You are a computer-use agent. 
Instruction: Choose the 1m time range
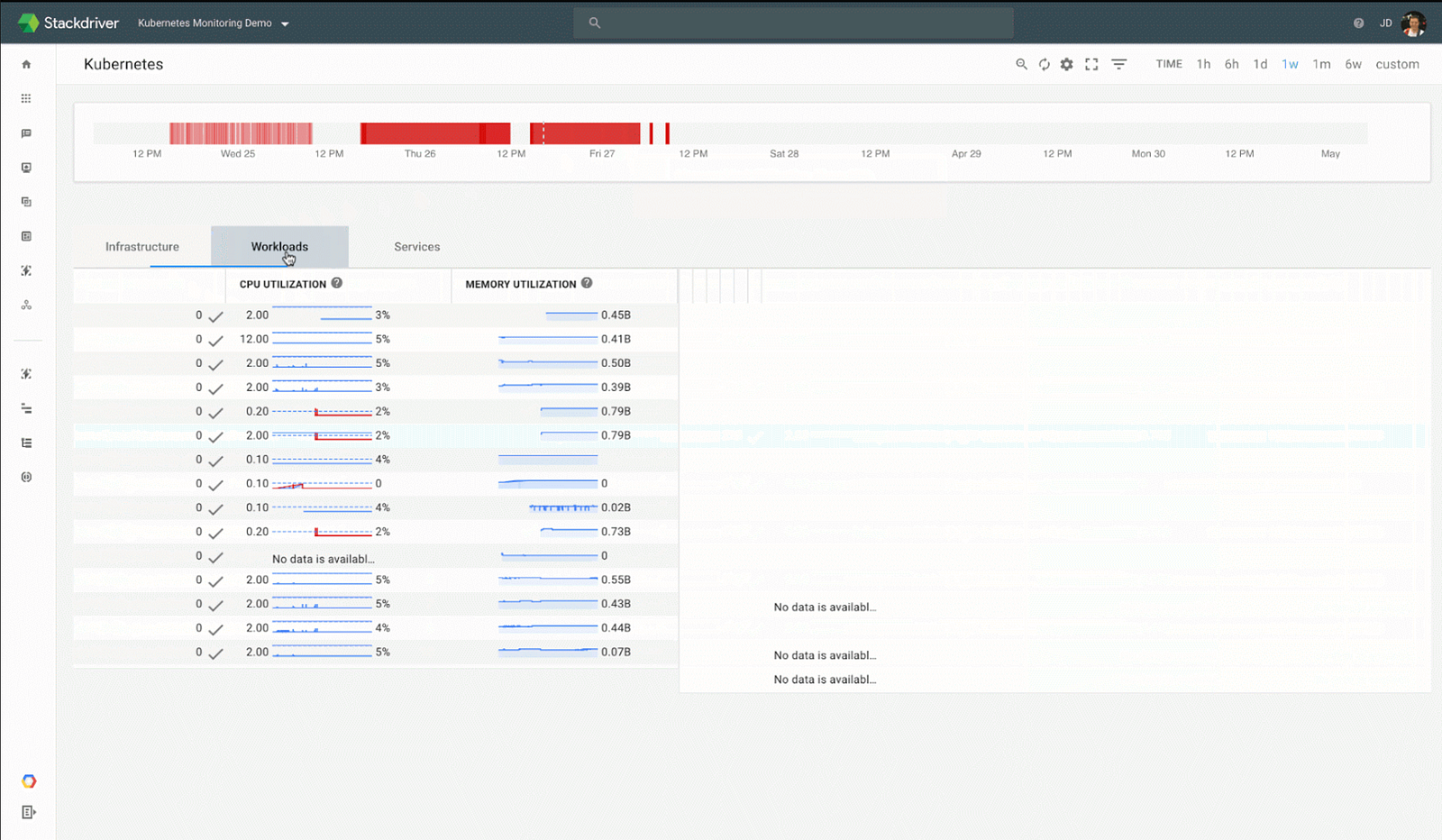tap(1321, 64)
